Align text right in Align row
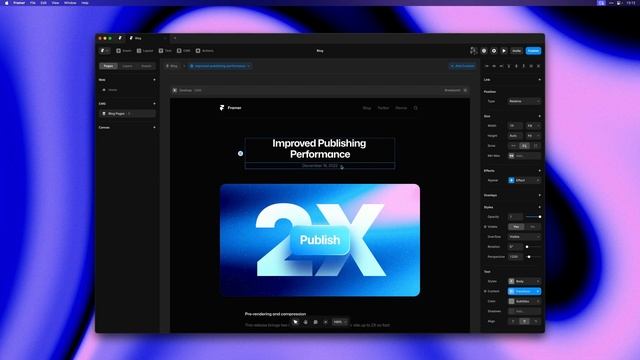Viewport: 640px width, 360px height. pos(536,321)
